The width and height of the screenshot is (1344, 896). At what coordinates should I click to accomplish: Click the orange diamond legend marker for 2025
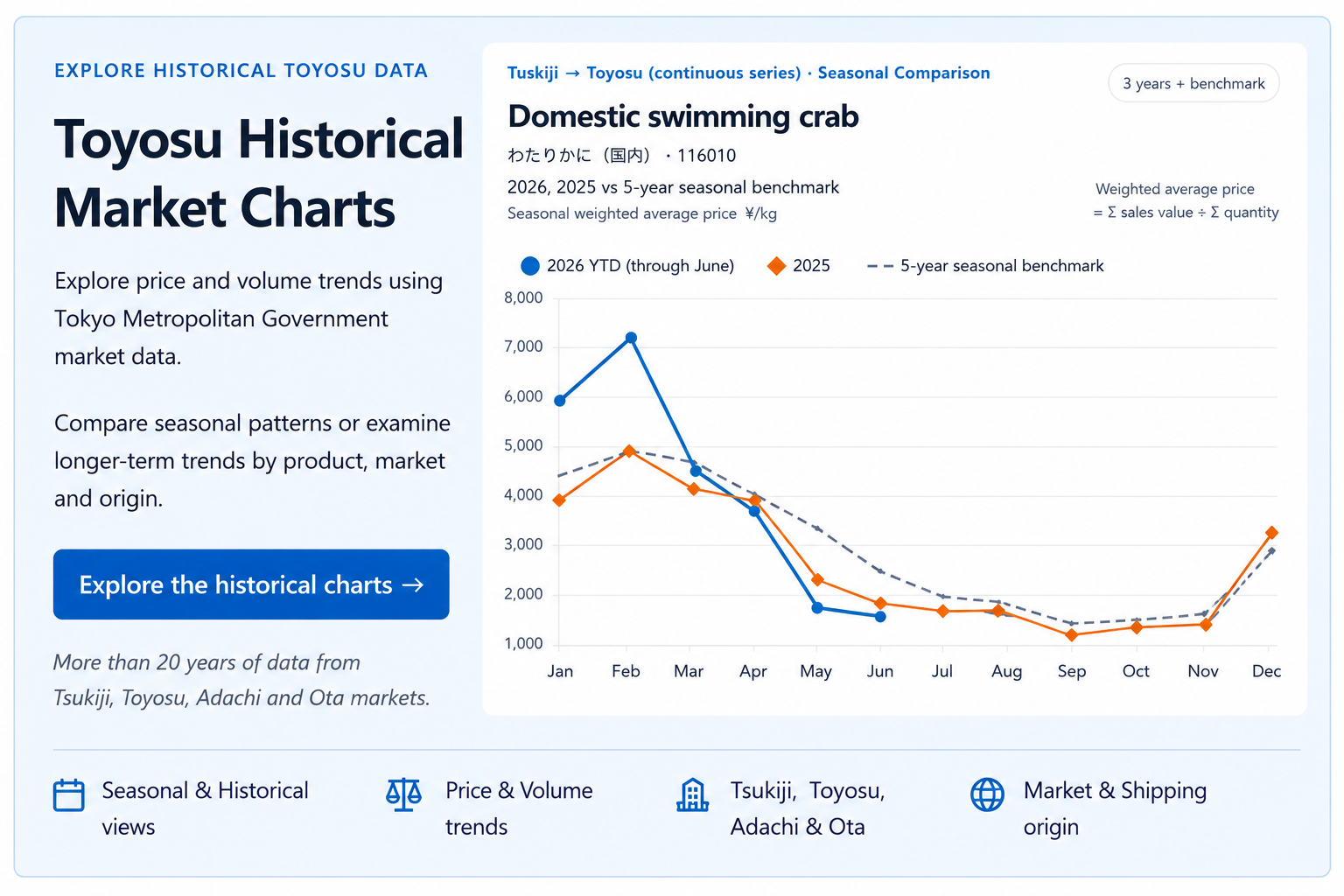(776, 266)
